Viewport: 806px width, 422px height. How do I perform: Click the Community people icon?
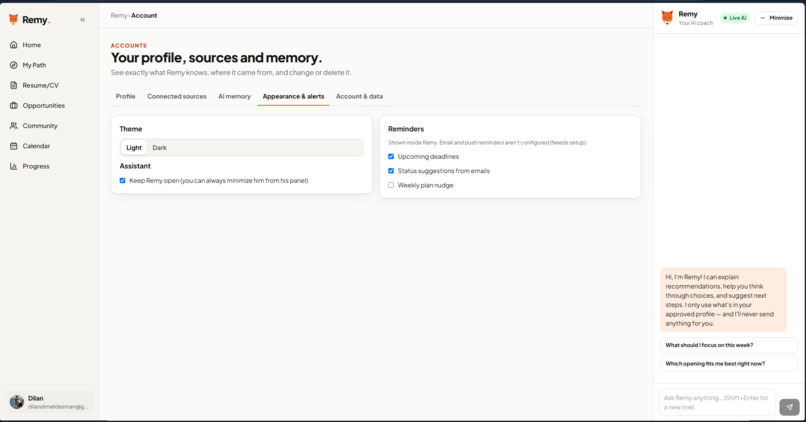coord(14,125)
